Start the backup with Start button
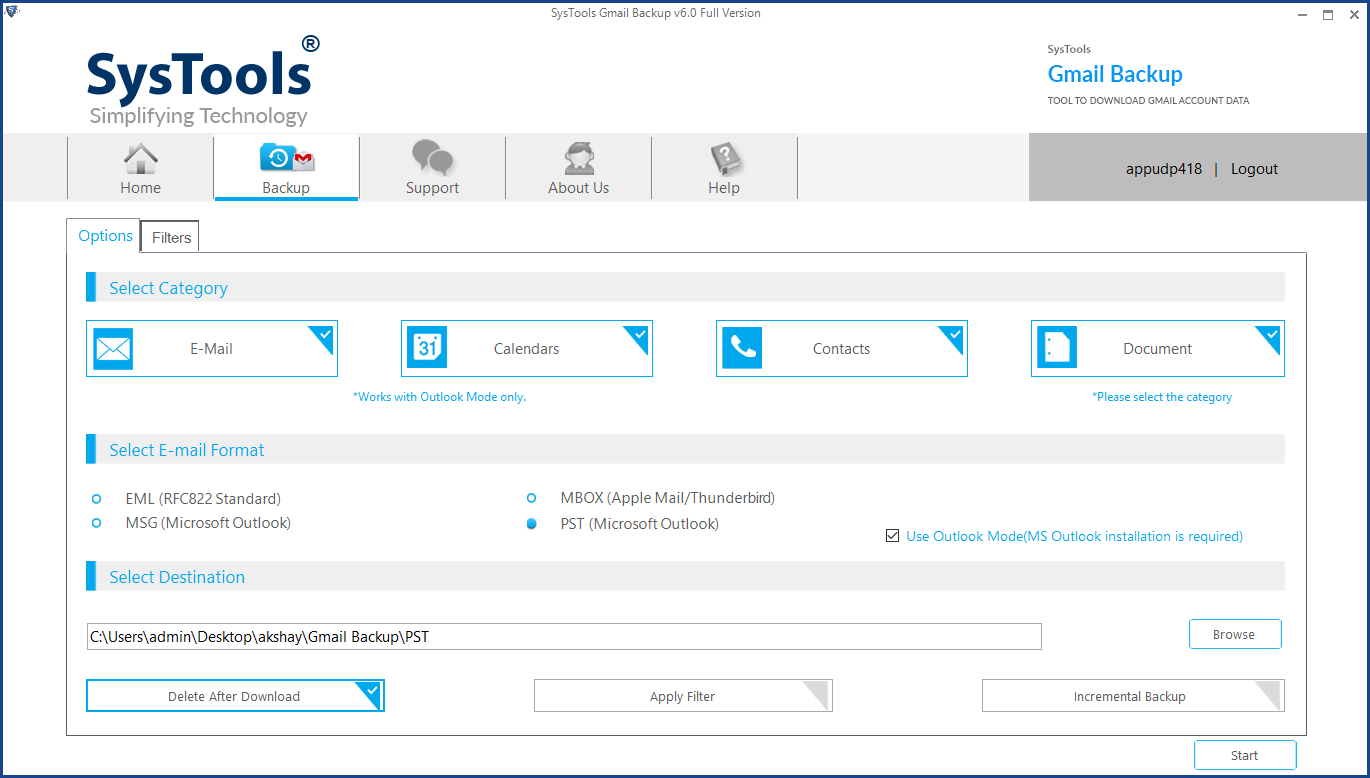This screenshot has width=1370, height=778. [1245, 755]
